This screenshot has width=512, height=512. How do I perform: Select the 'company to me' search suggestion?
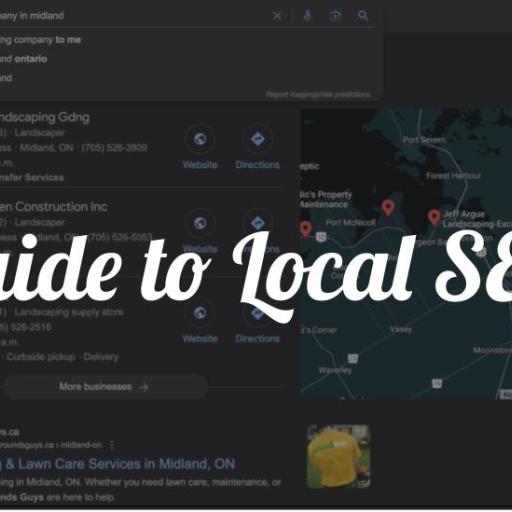[40, 40]
